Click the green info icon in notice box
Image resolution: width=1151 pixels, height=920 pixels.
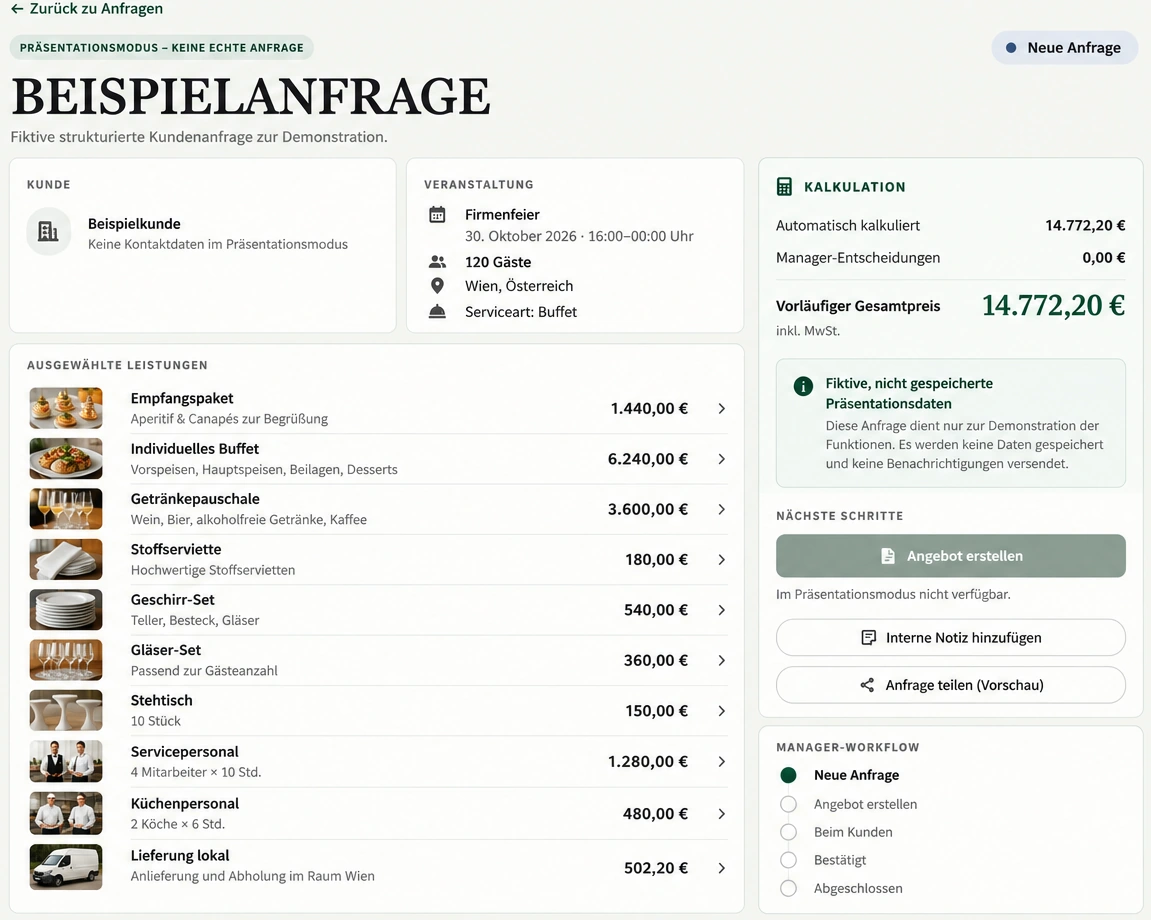coord(803,385)
